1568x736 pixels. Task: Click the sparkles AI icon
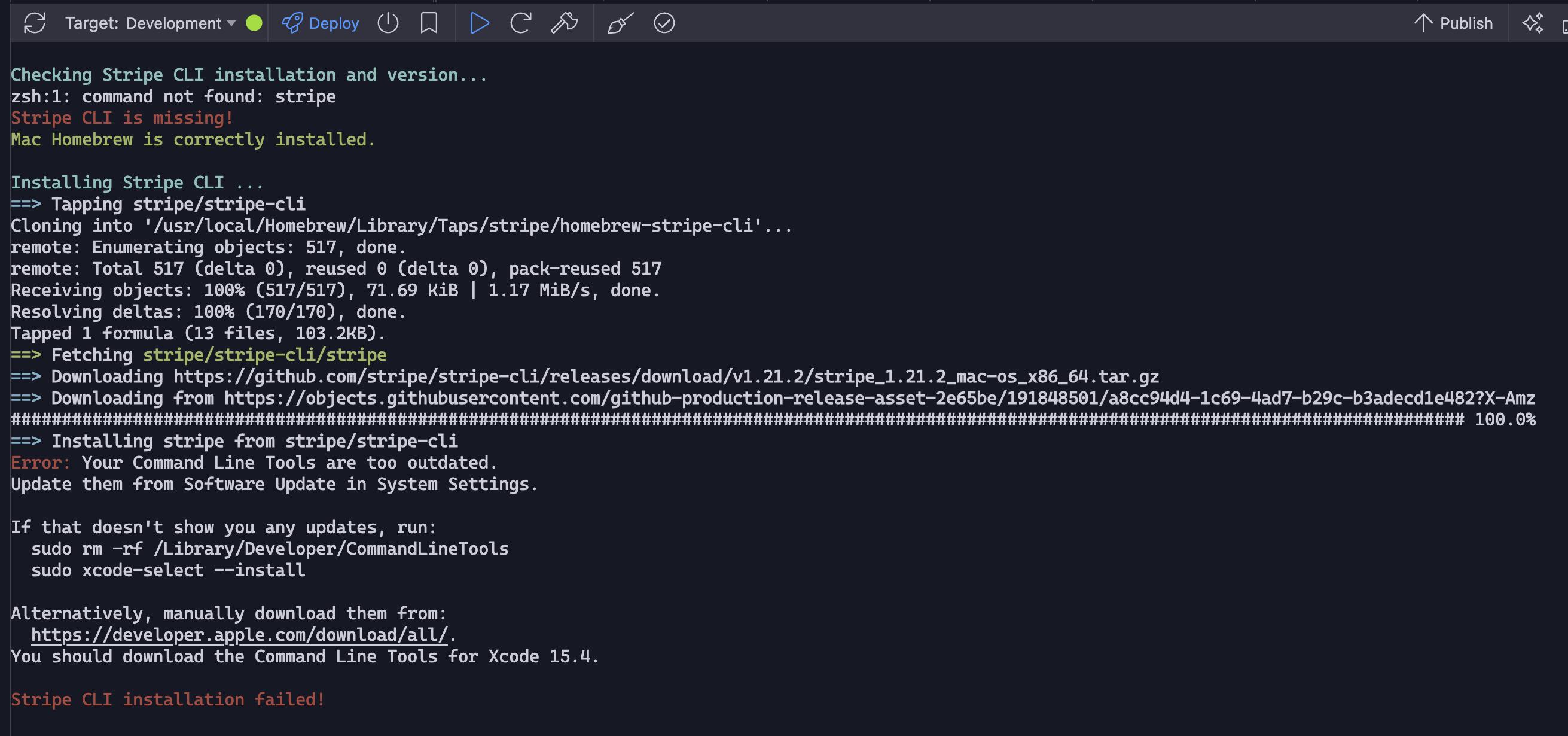pyautogui.click(x=1533, y=23)
